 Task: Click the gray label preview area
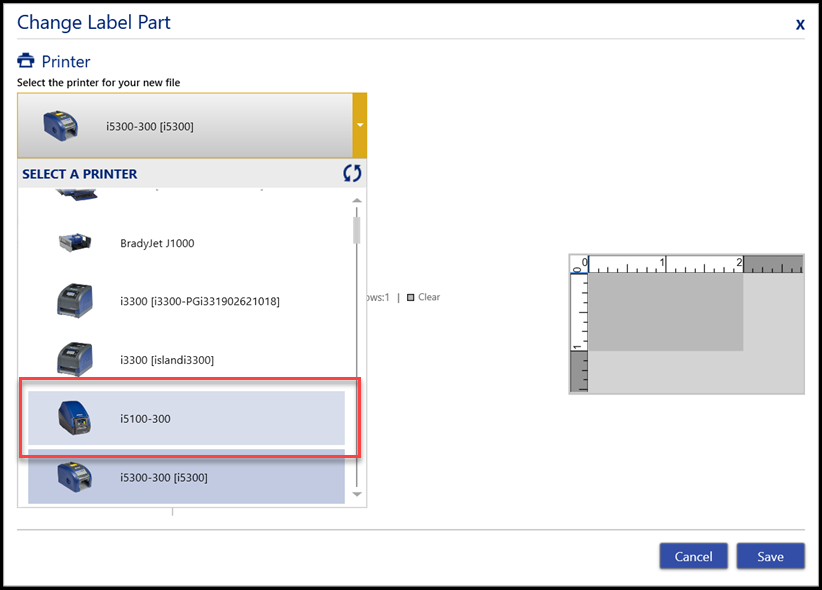pyautogui.click(x=665, y=312)
